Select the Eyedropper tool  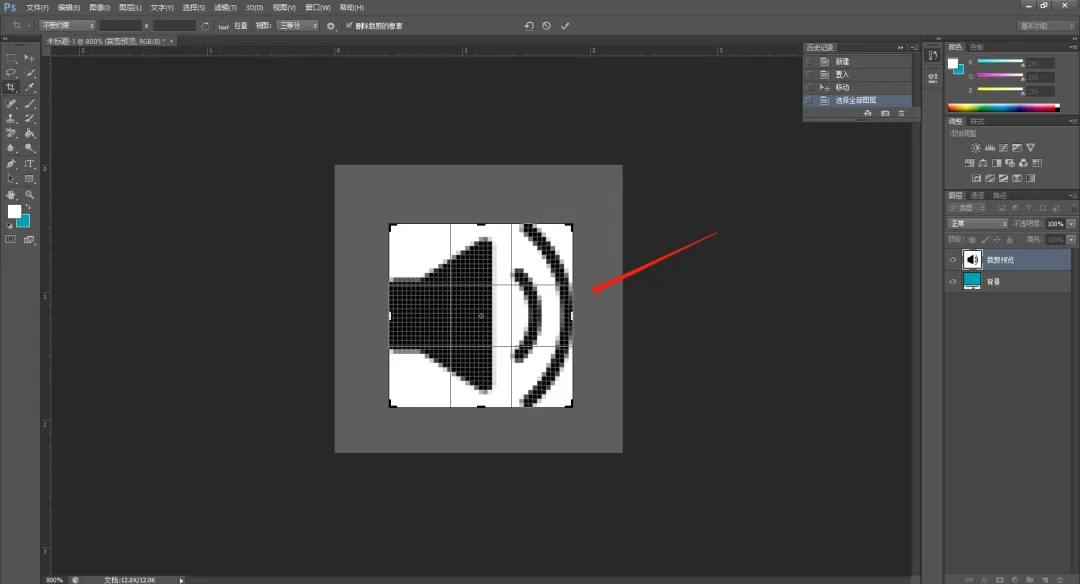pos(29,87)
